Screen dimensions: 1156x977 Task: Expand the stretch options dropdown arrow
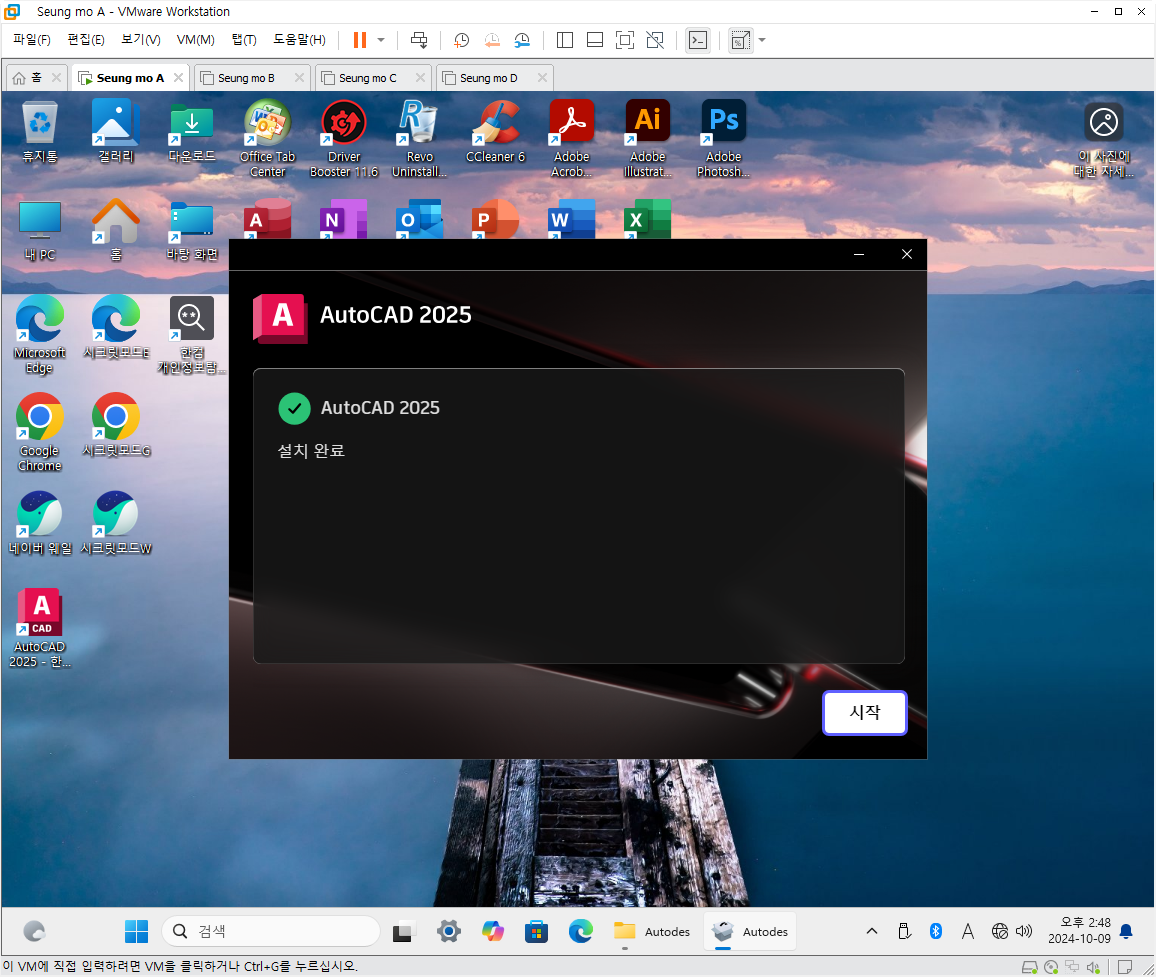pos(762,40)
